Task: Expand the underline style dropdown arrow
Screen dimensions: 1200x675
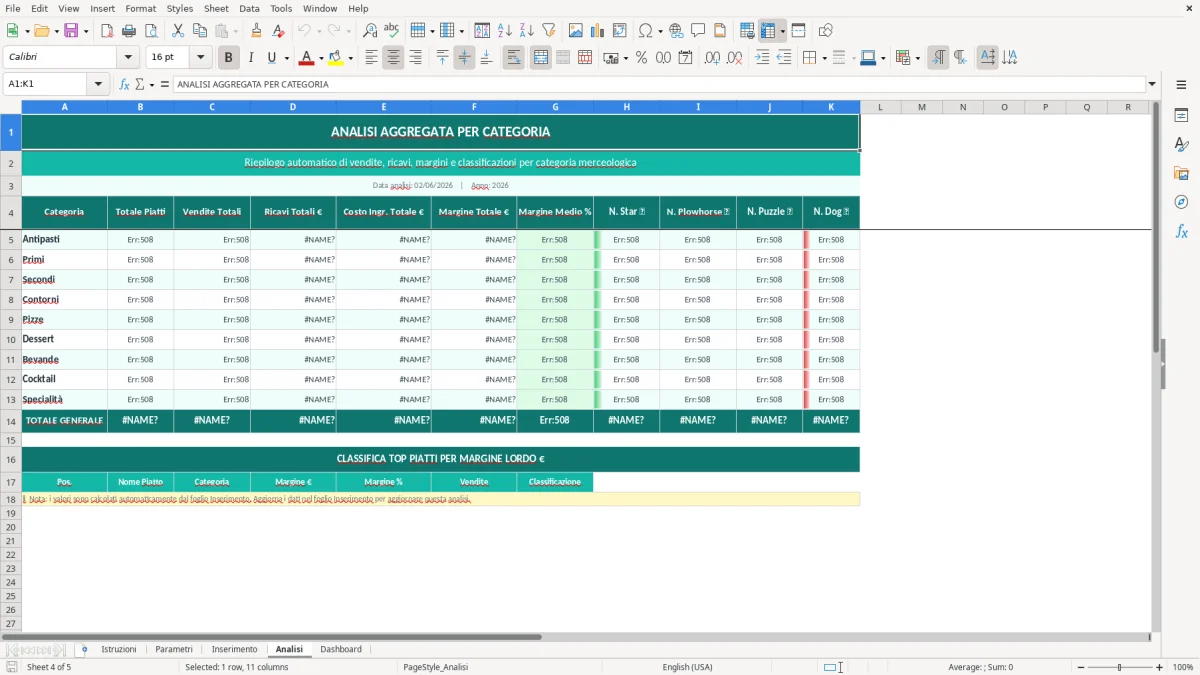Action: tap(286, 58)
